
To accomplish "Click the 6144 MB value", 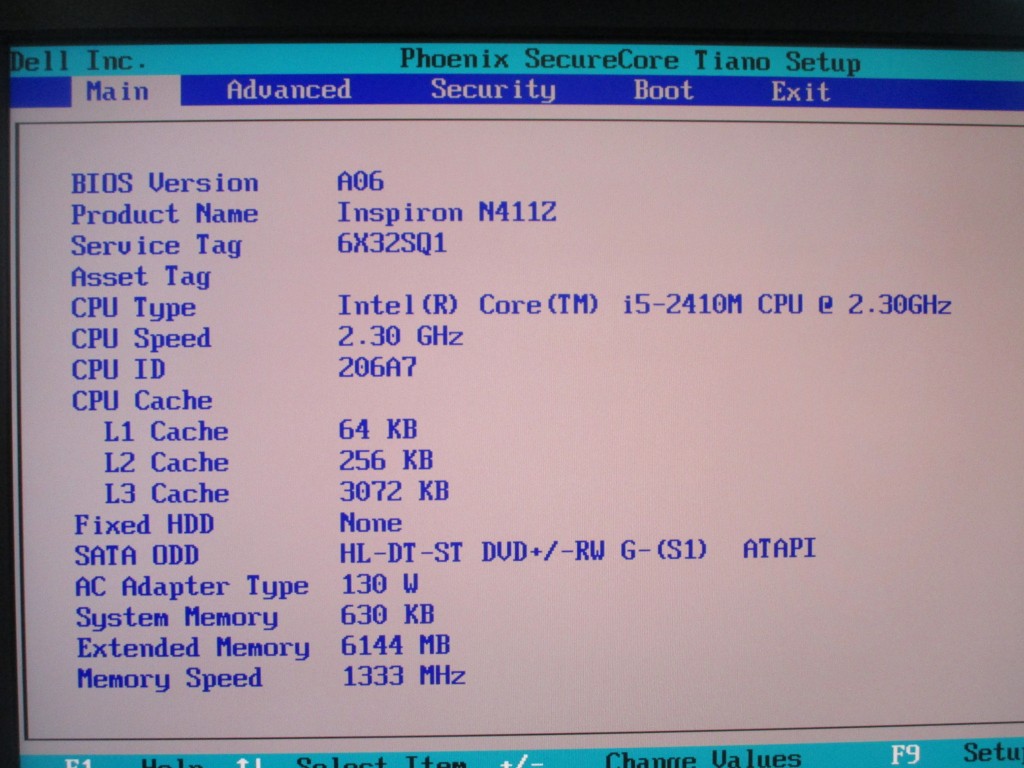I will click(395, 645).
